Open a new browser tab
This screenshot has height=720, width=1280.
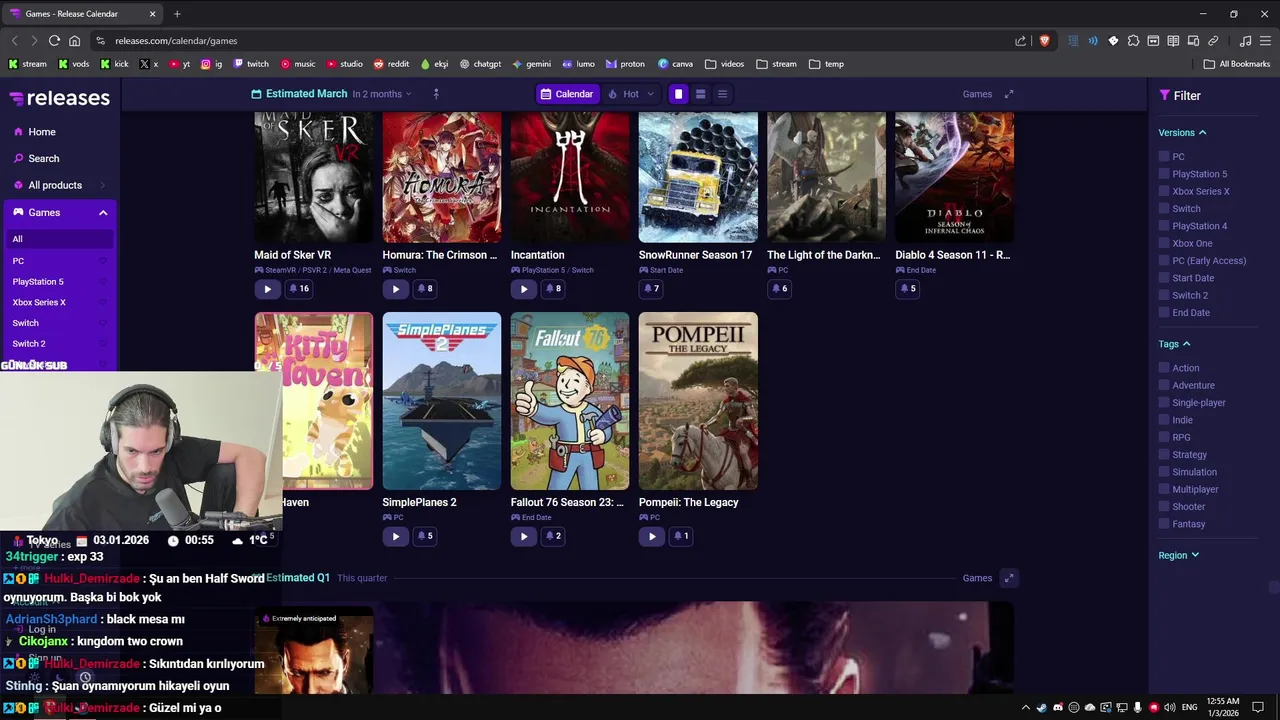(177, 14)
